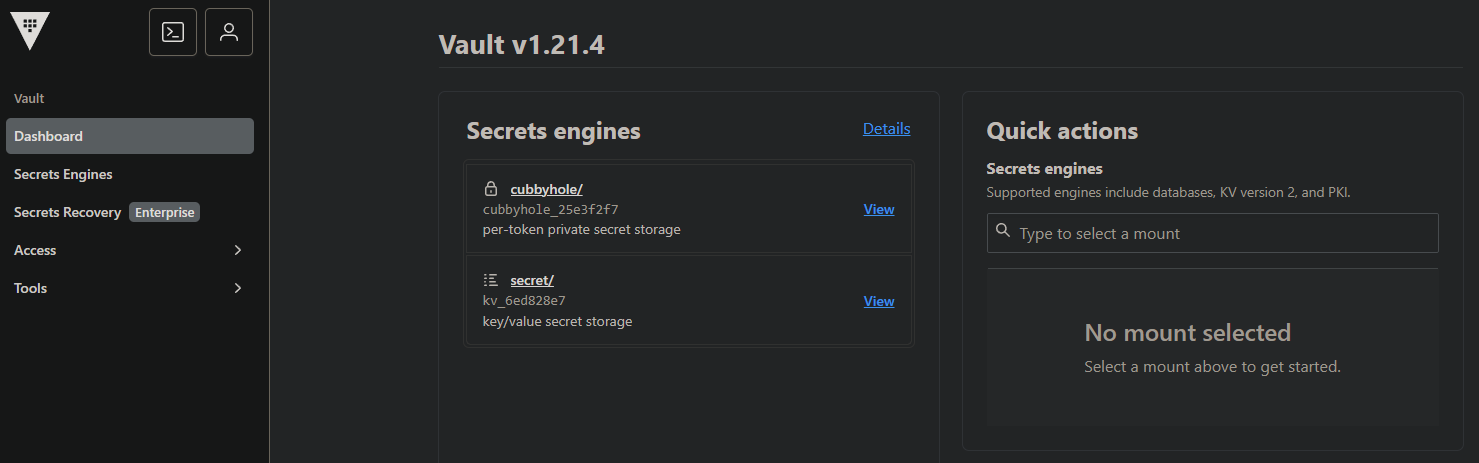Screen dimensions: 1479x463
Task: Click the Enterprise badge
Action: [165, 212]
